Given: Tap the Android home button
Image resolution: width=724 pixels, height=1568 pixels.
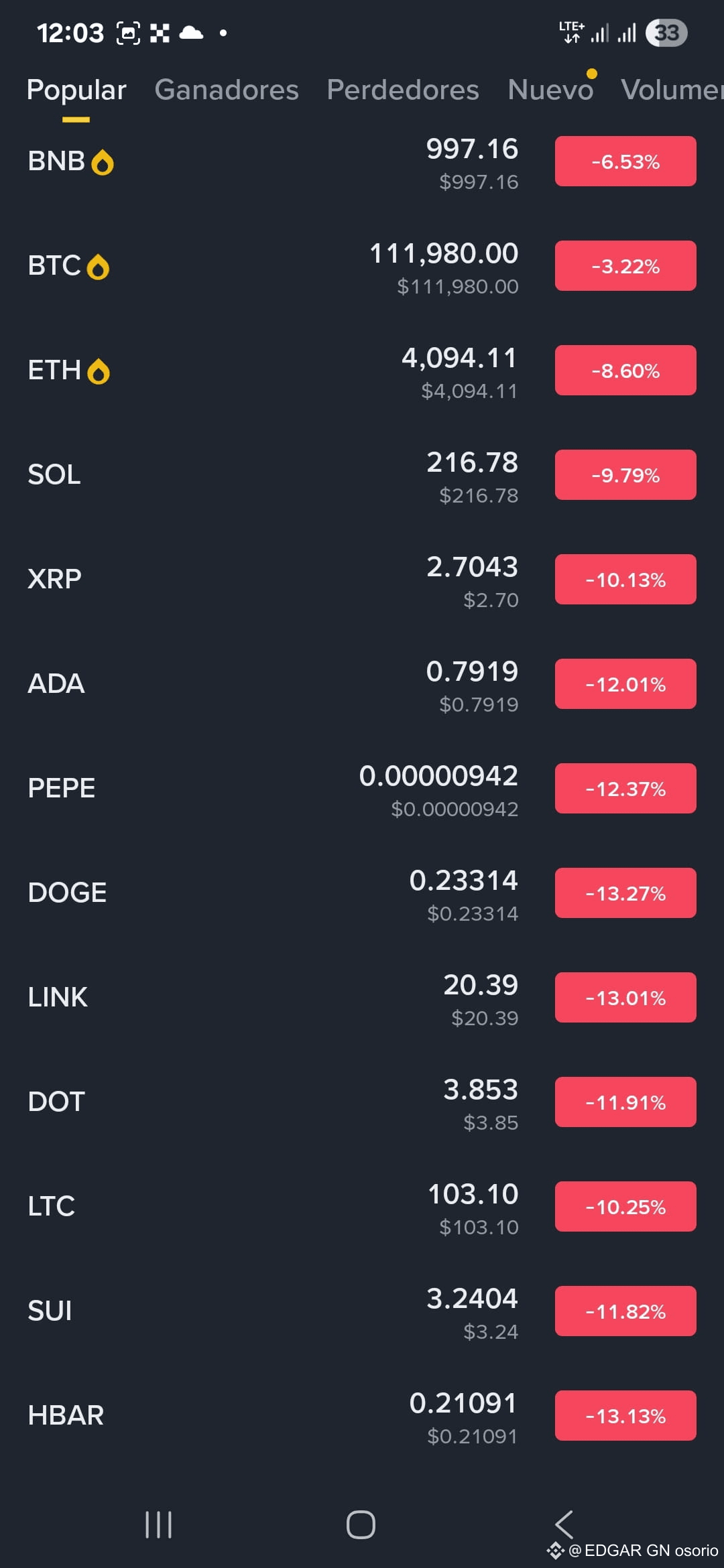Looking at the screenshot, I should pyautogui.click(x=361, y=1524).
